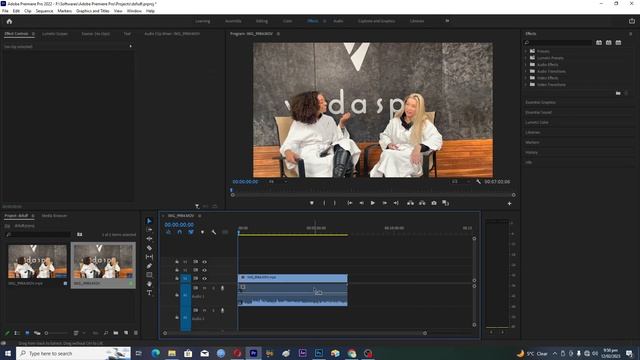Viewport: 640px width, 360px height.
Task: Select the Track Select Forward tool
Action: point(149,230)
